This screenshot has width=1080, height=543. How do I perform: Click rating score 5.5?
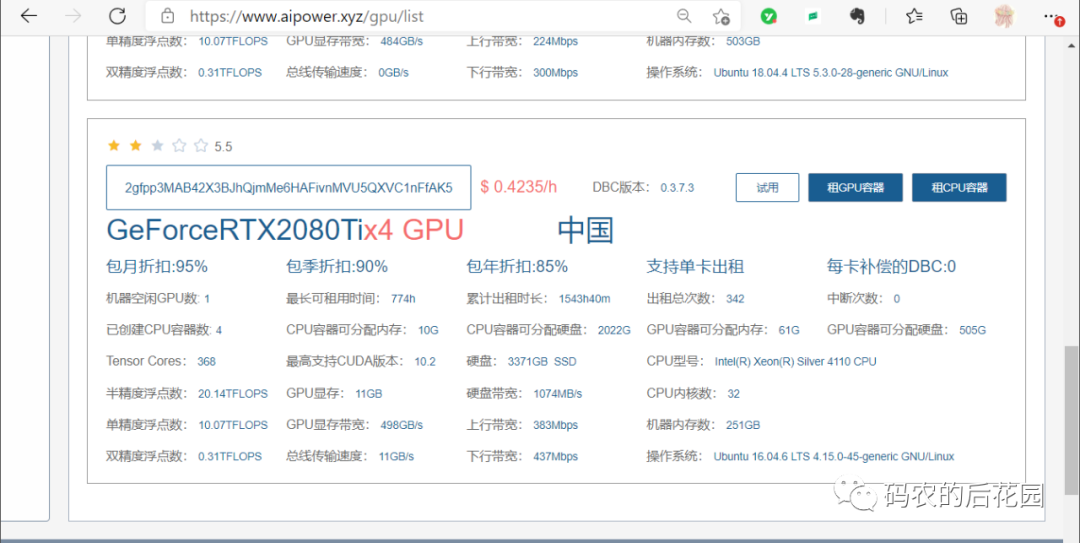coord(223,147)
